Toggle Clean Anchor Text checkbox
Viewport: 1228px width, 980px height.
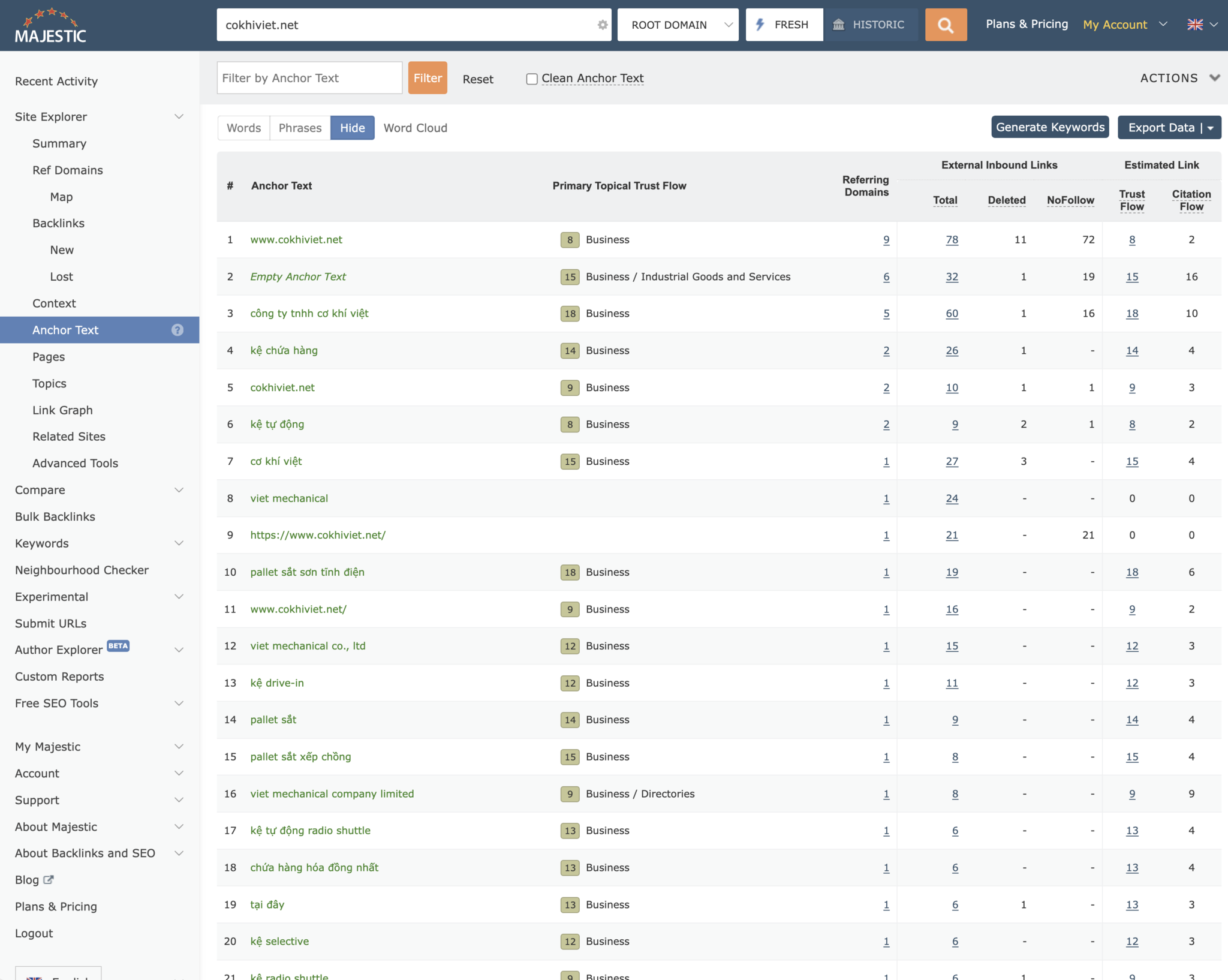pyautogui.click(x=531, y=79)
